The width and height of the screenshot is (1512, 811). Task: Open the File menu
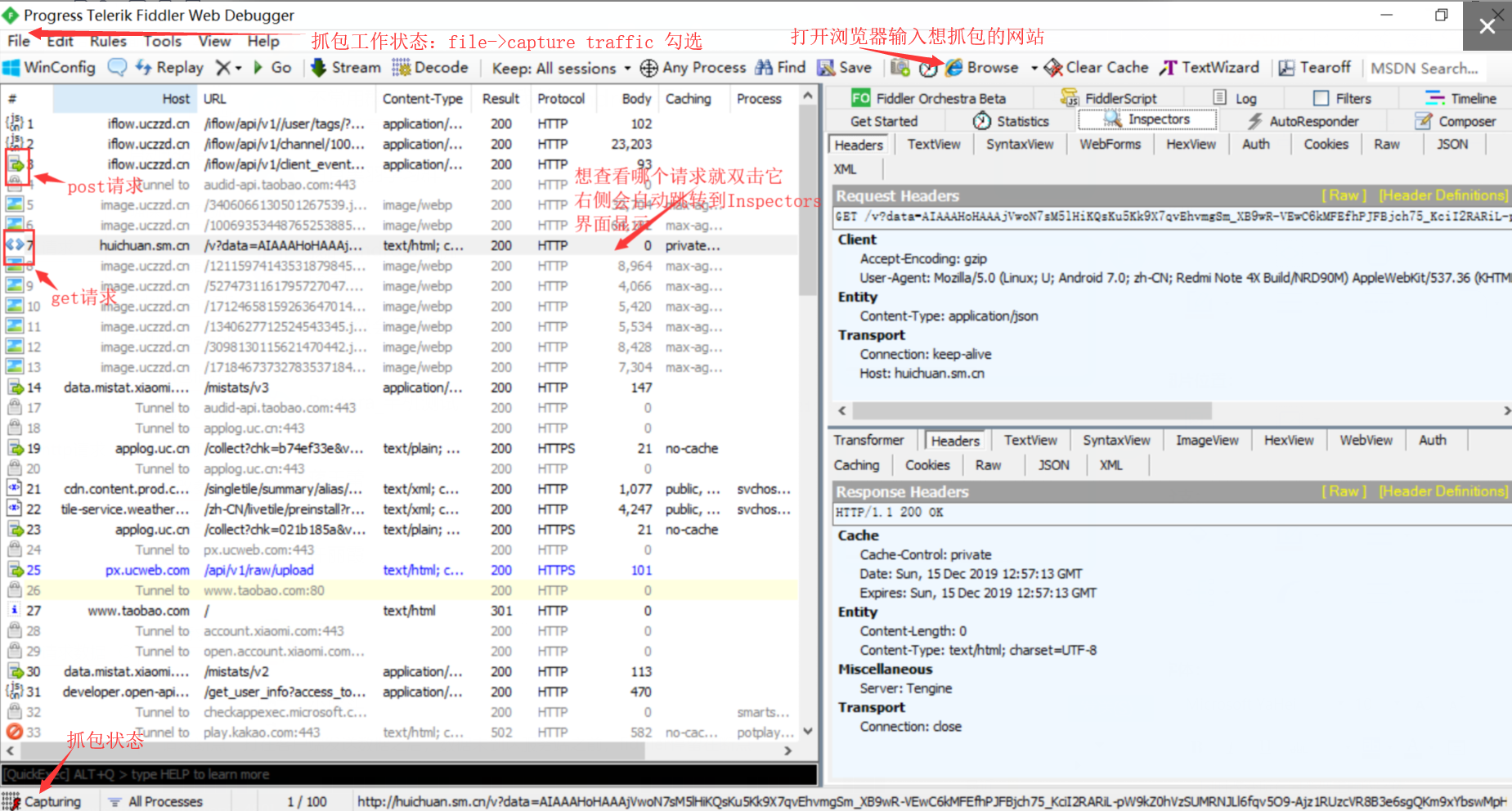[x=19, y=41]
